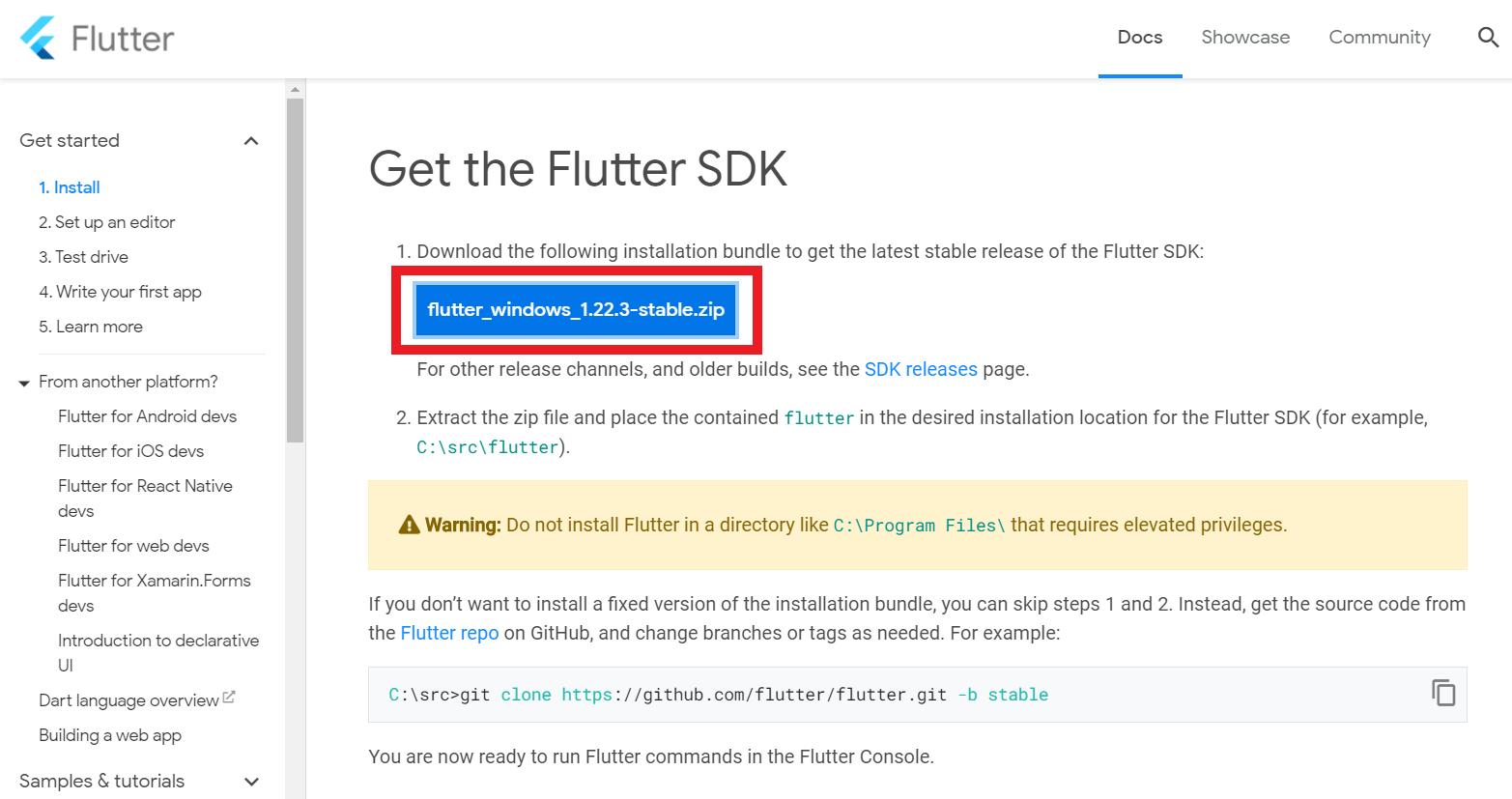Click the Flutter logo icon
The image size is (1512, 799).
point(38,38)
